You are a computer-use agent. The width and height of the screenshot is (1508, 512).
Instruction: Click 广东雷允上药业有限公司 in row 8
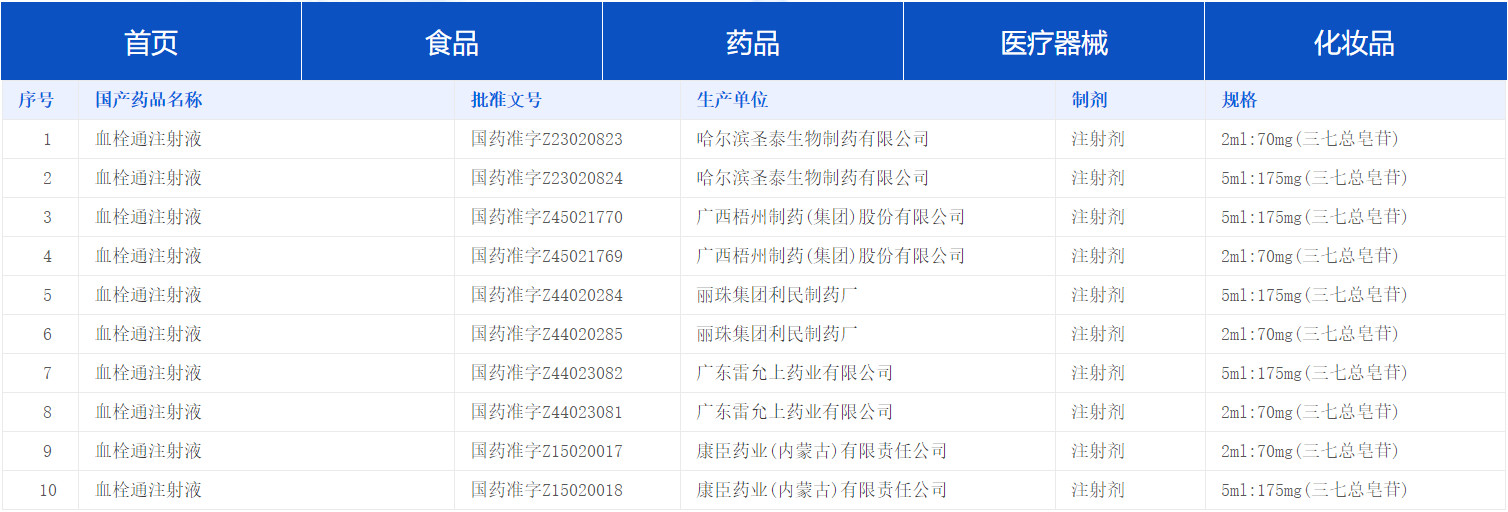point(795,412)
